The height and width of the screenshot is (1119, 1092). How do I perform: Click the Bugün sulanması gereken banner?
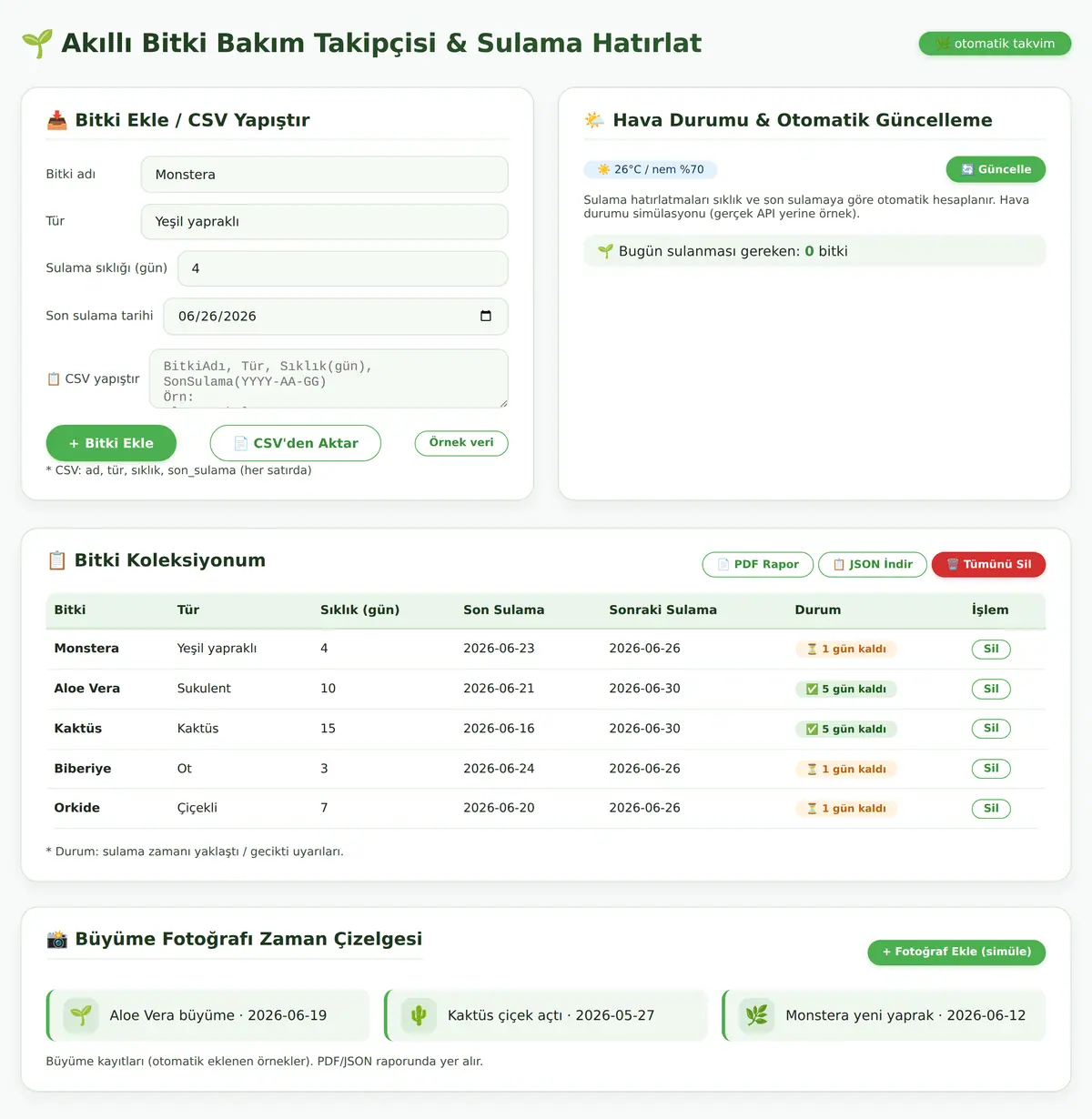[814, 251]
